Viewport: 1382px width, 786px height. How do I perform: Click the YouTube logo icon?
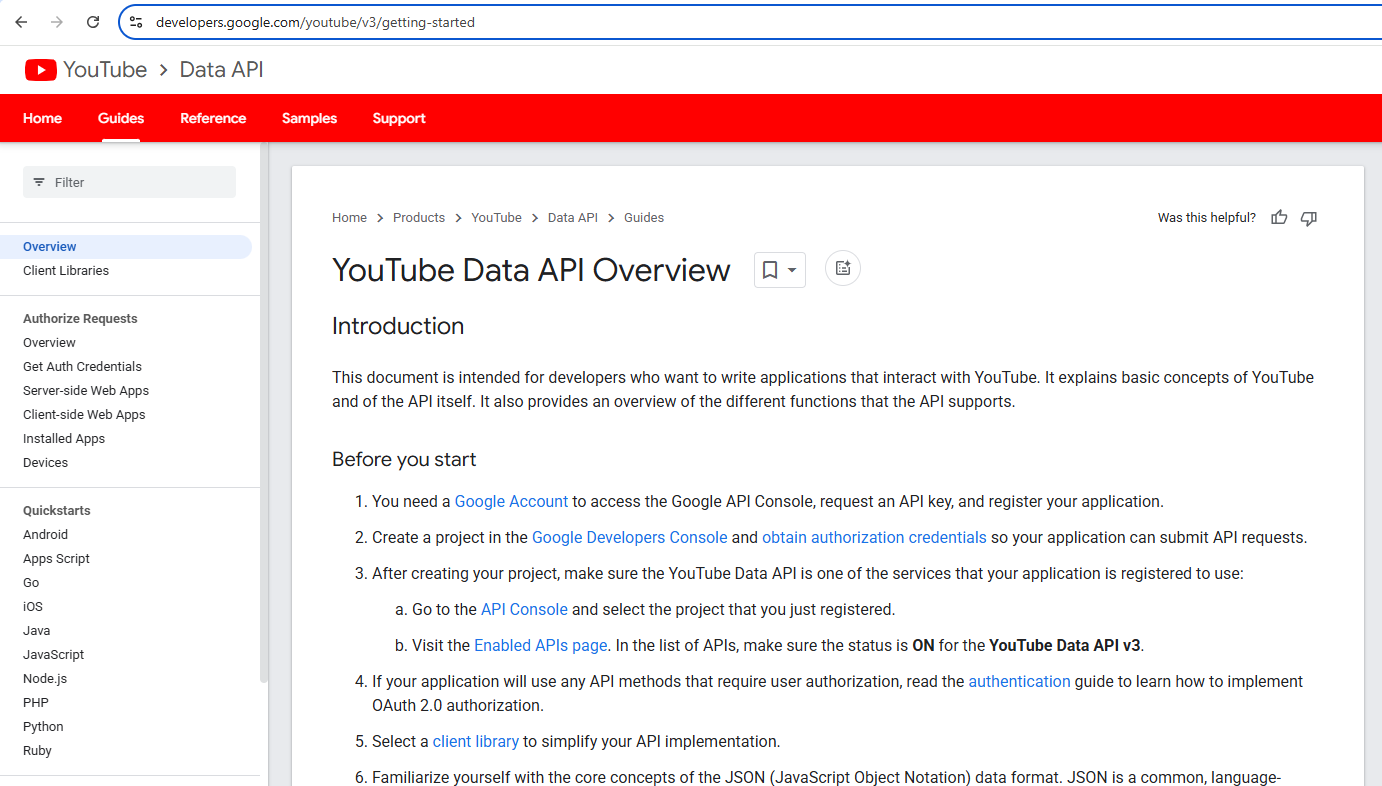(x=41, y=70)
